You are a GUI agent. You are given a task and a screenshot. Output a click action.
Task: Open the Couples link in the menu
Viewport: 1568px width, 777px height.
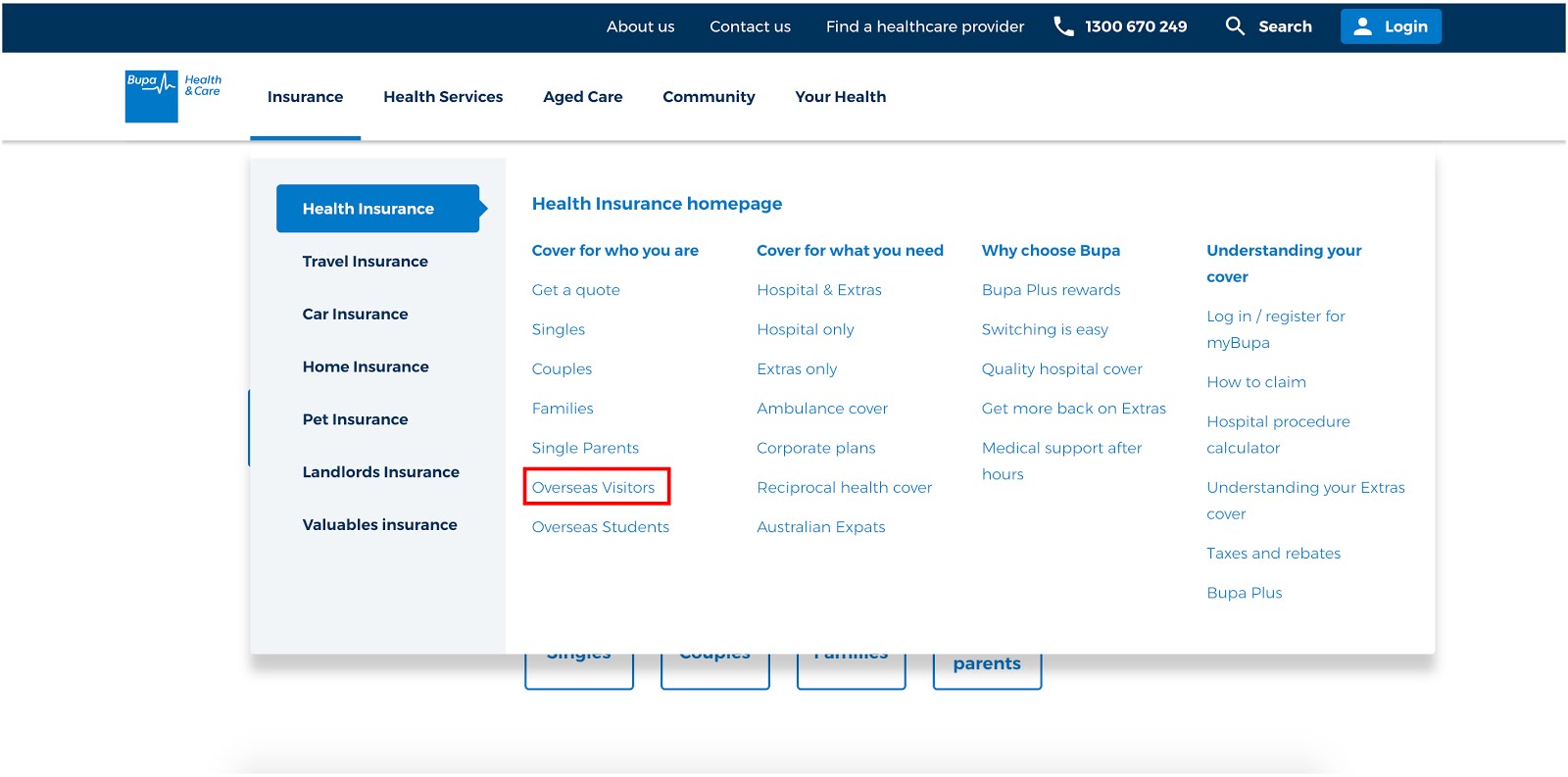(x=562, y=369)
